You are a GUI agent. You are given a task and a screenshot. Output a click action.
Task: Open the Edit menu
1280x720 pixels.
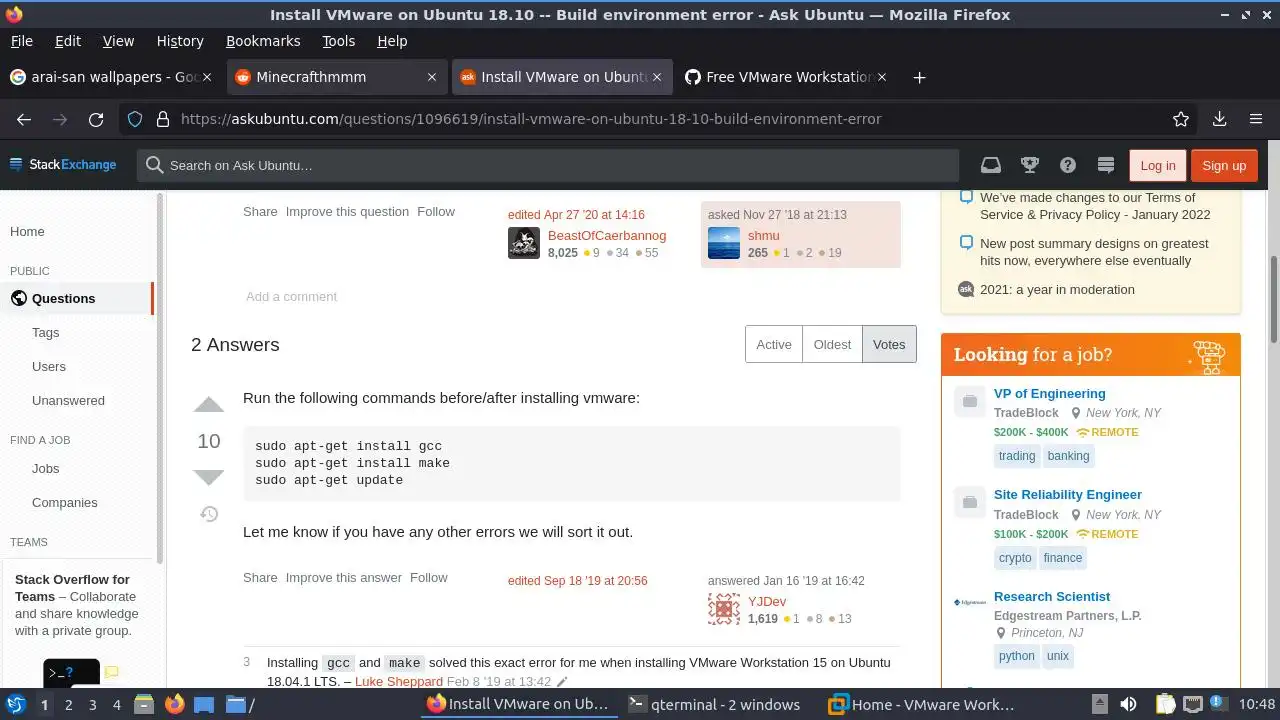[x=68, y=41]
